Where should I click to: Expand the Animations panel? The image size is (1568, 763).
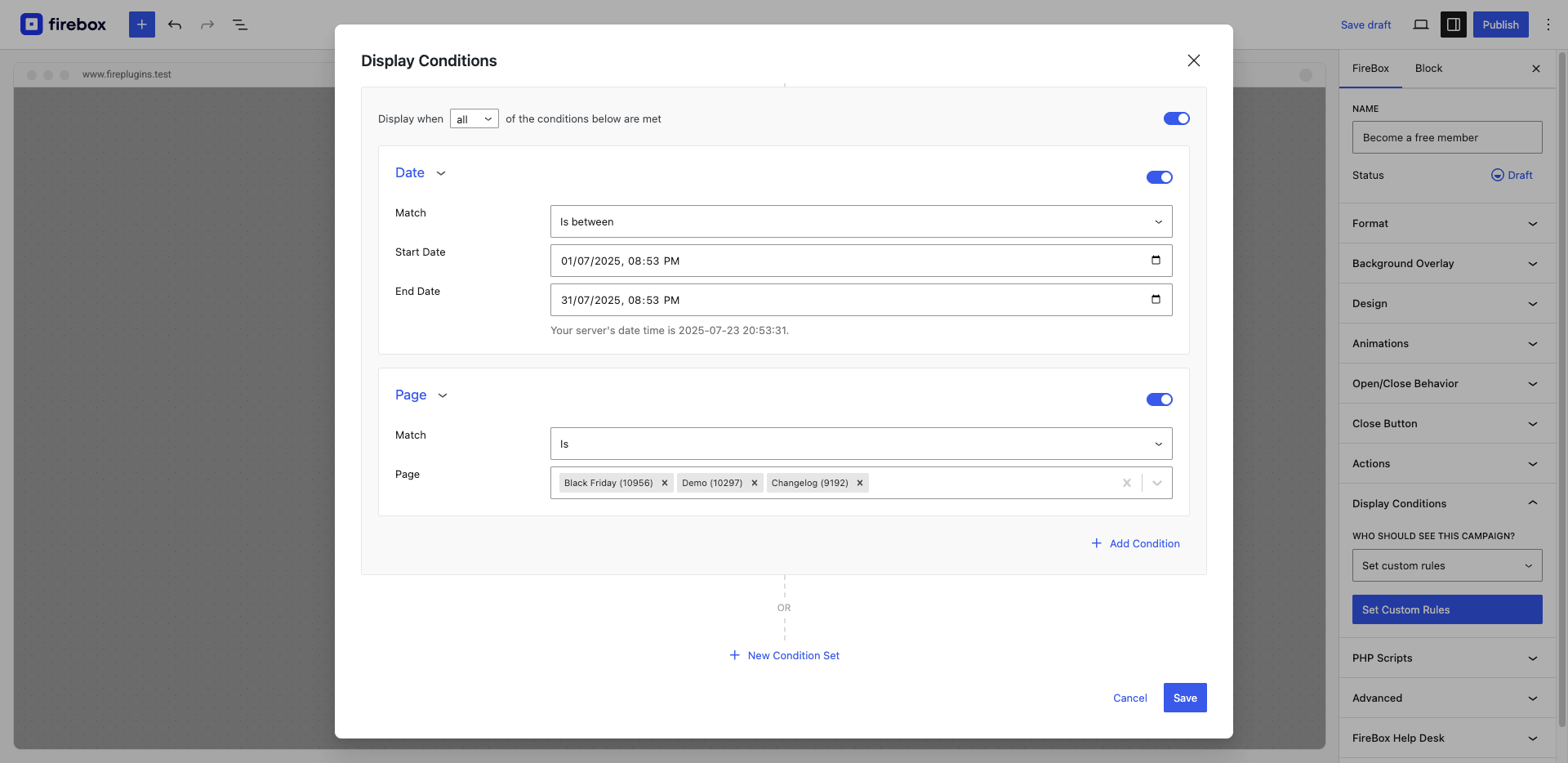point(1447,344)
